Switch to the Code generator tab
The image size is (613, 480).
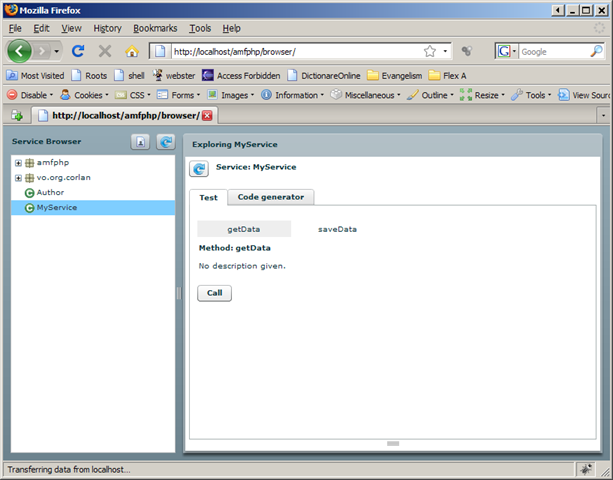271,197
